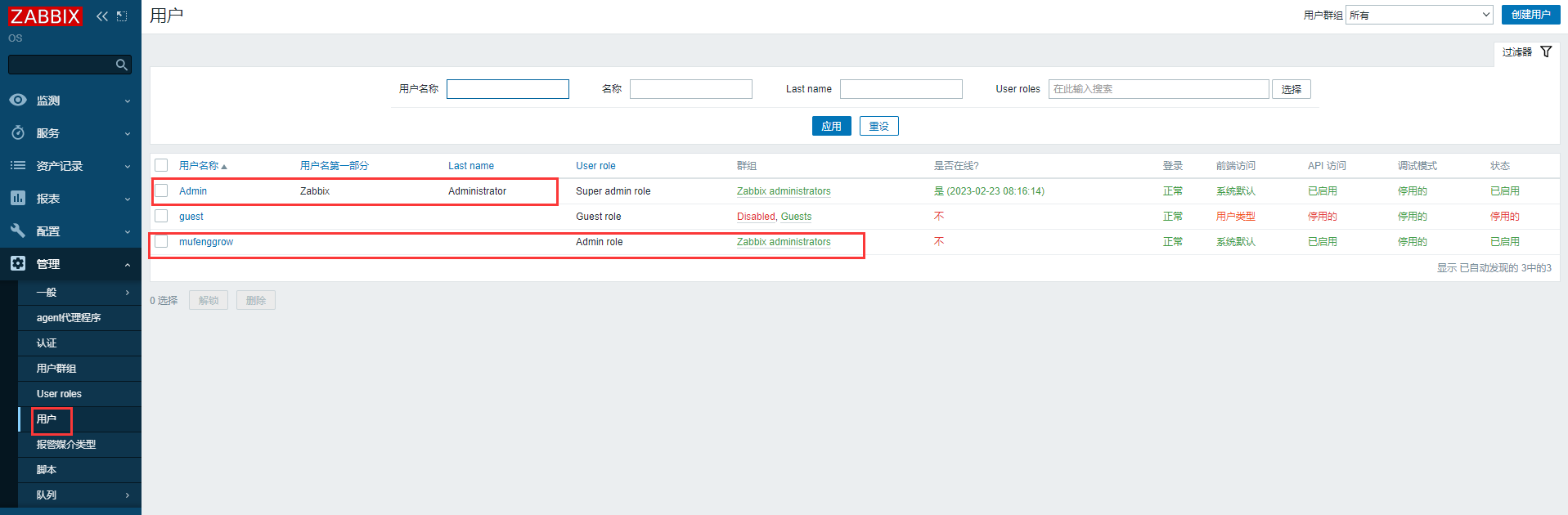Open the 脚本 menu item
The width and height of the screenshot is (1568, 515).
[79, 470]
